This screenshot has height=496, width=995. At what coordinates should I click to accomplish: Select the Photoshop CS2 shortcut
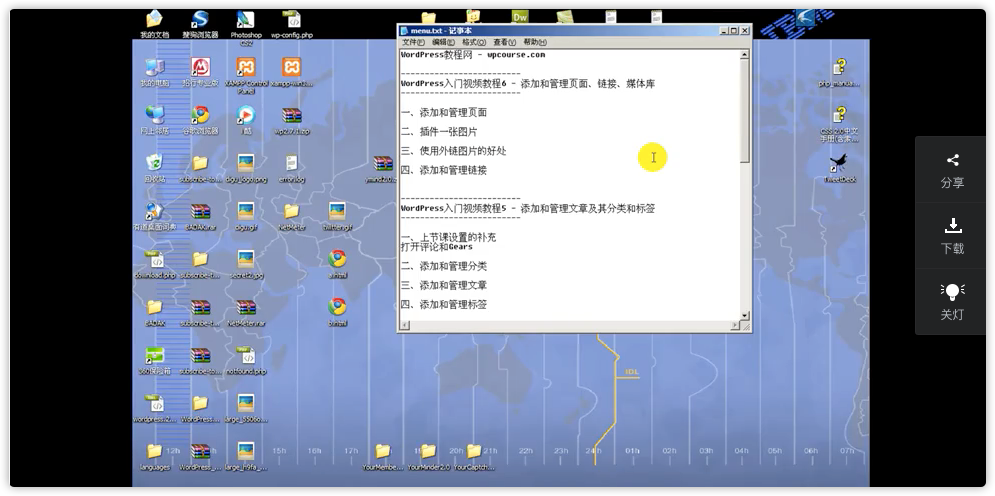246,28
